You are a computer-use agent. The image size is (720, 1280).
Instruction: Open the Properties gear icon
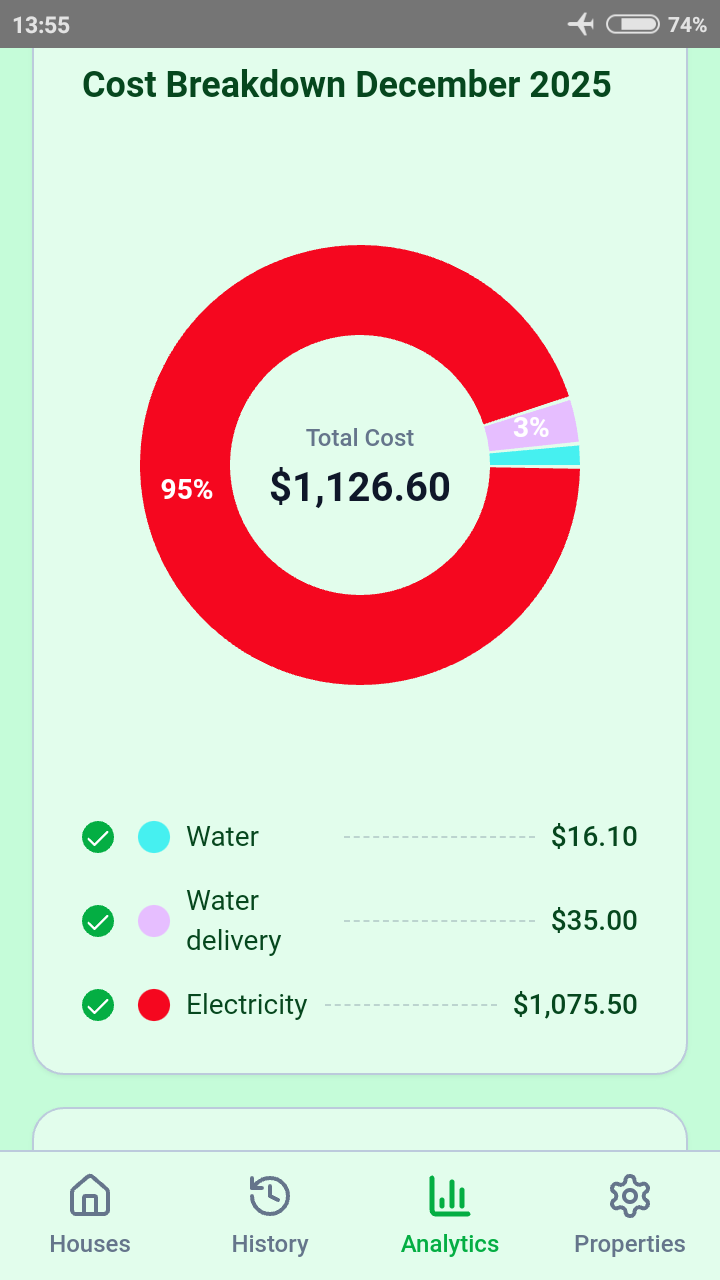point(630,1195)
